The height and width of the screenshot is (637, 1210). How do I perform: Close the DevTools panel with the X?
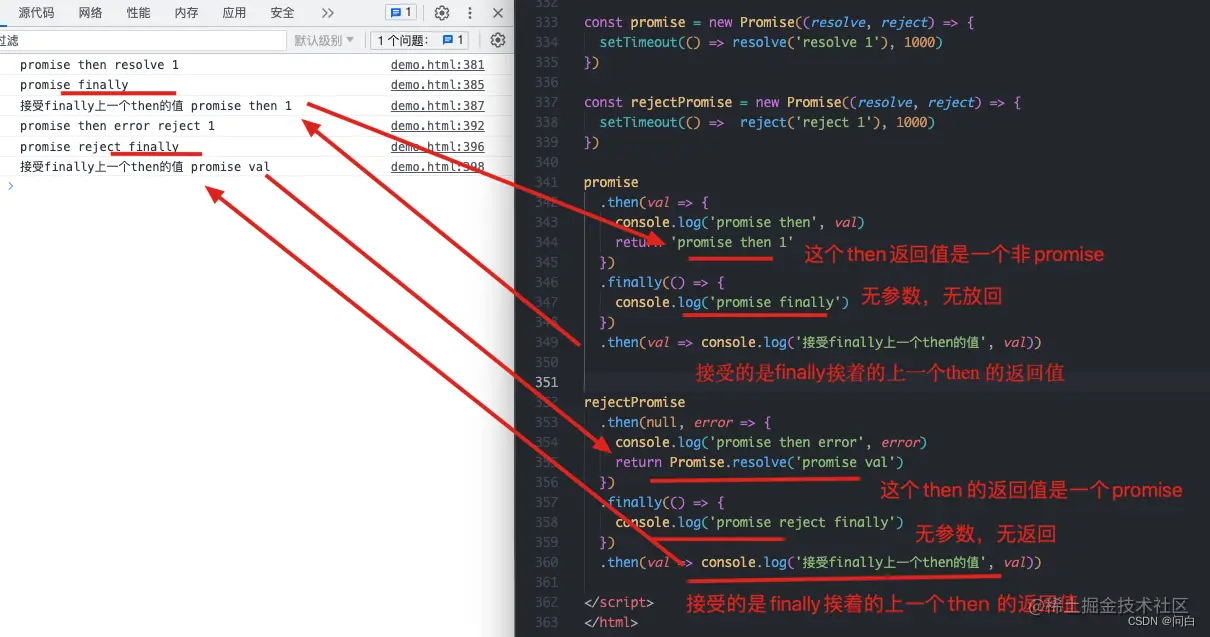pyautogui.click(x=497, y=13)
